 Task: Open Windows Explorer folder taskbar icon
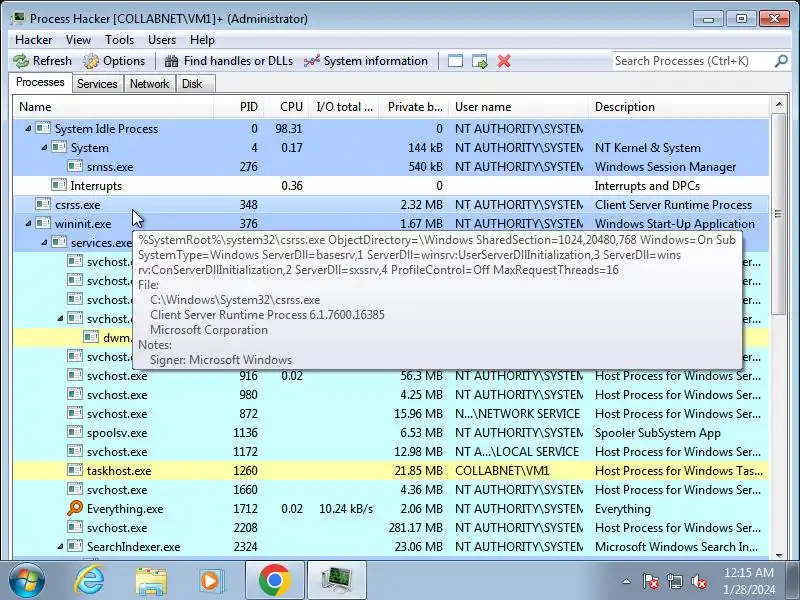(151, 581)
